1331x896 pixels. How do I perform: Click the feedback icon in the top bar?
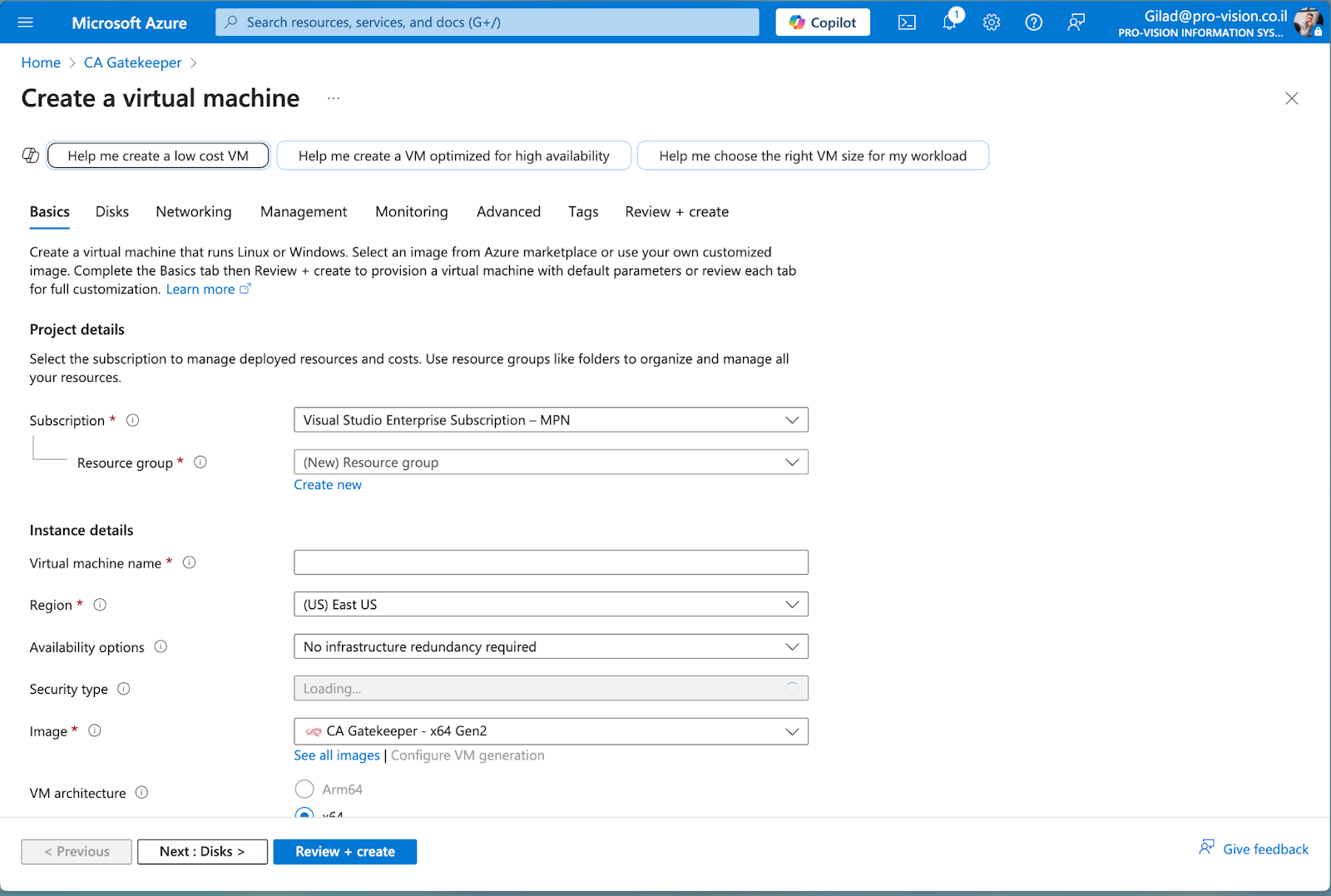tap(1076, 22)
